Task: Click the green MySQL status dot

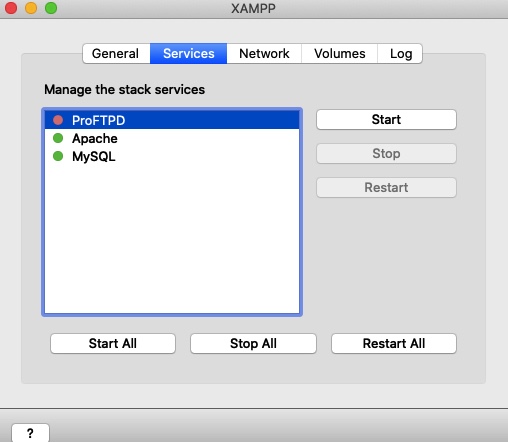Action: [58, 156]
